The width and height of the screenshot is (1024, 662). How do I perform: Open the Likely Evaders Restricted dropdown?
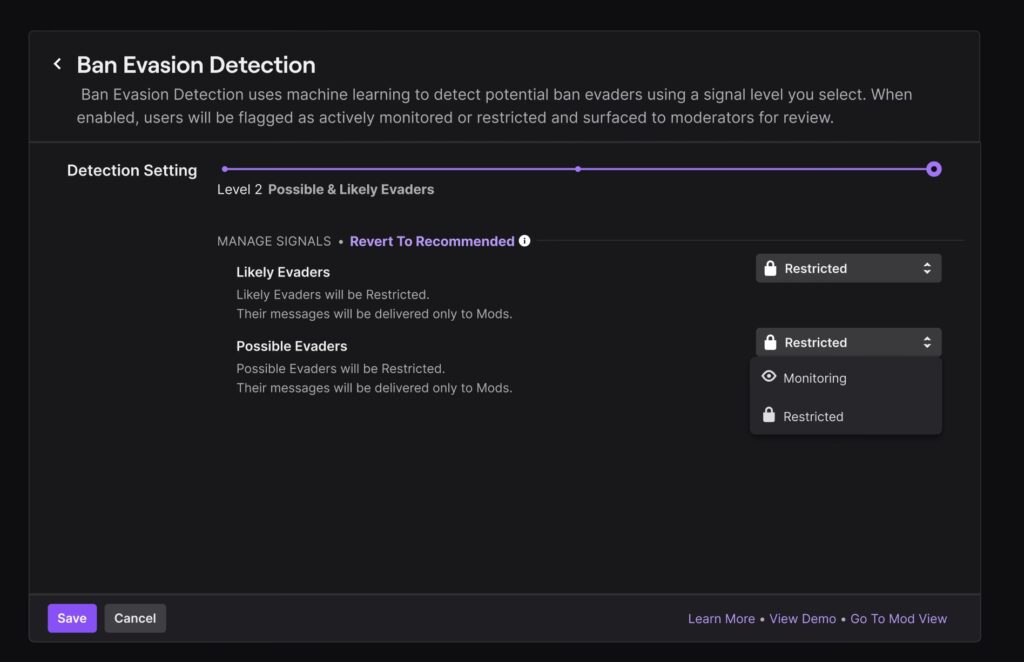848,268
